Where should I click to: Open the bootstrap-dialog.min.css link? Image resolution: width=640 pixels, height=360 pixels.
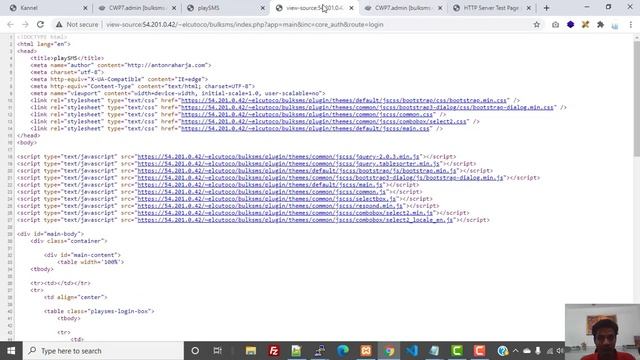(367, 107)
